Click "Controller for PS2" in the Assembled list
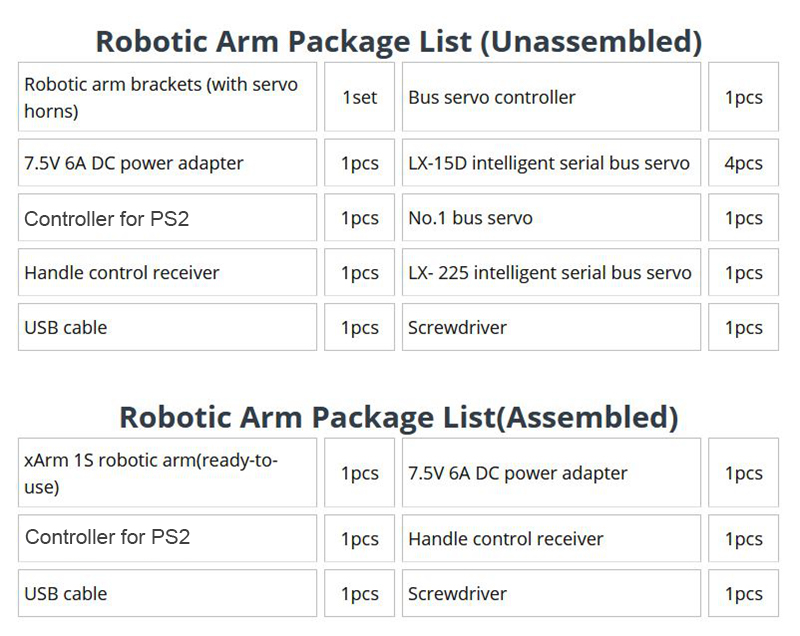Image resolution: width=800 pixels, height=636 pixels. tap(167, 538)
